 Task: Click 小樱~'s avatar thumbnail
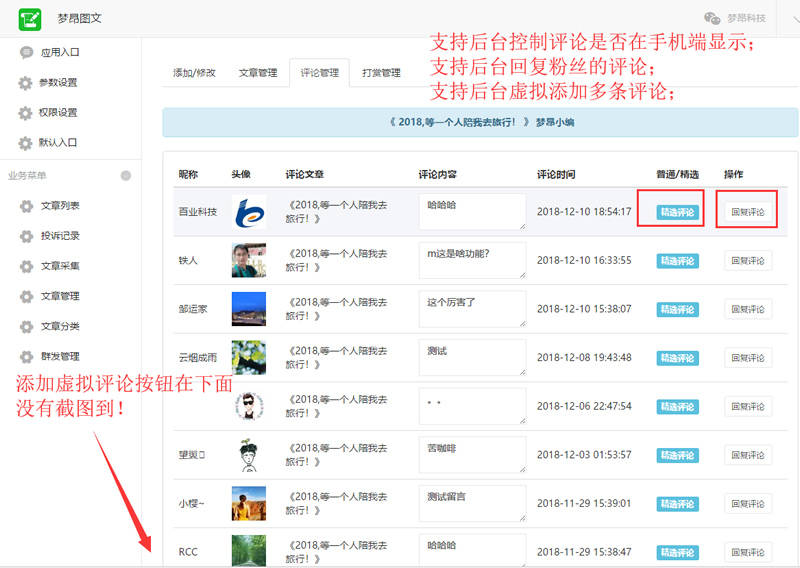tap(249, 503)
